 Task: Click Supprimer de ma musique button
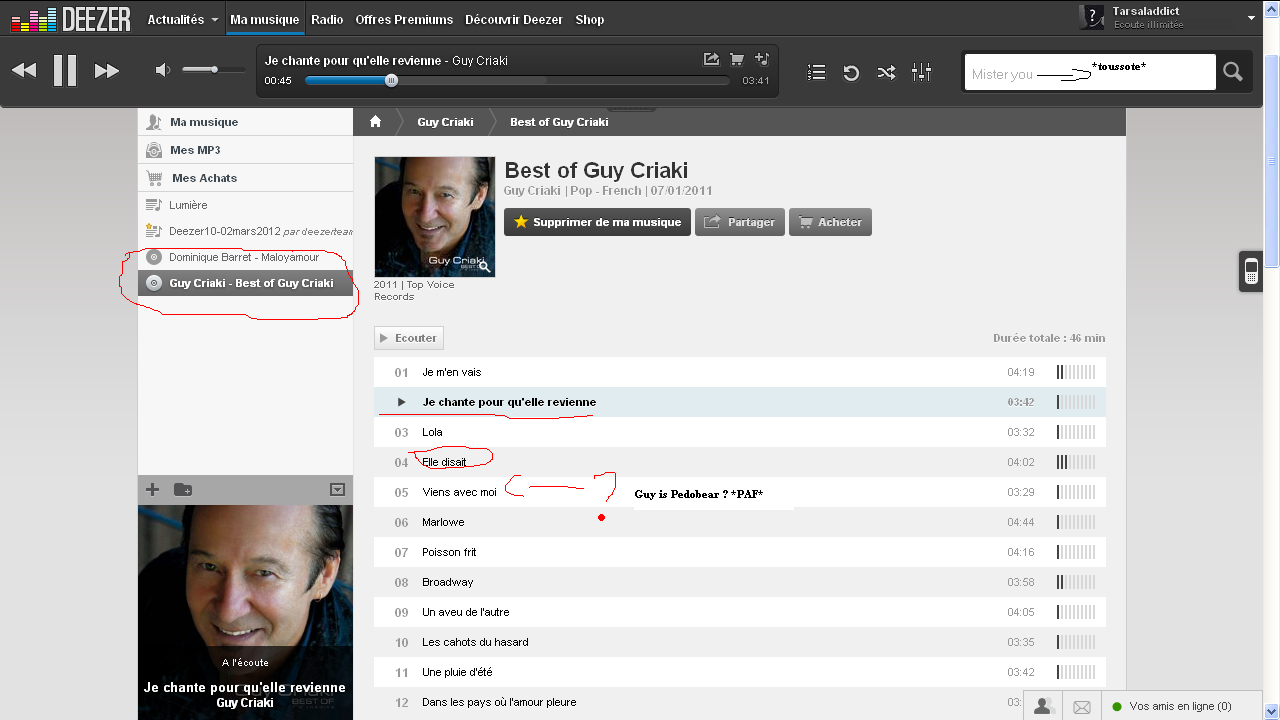[597, 222]
